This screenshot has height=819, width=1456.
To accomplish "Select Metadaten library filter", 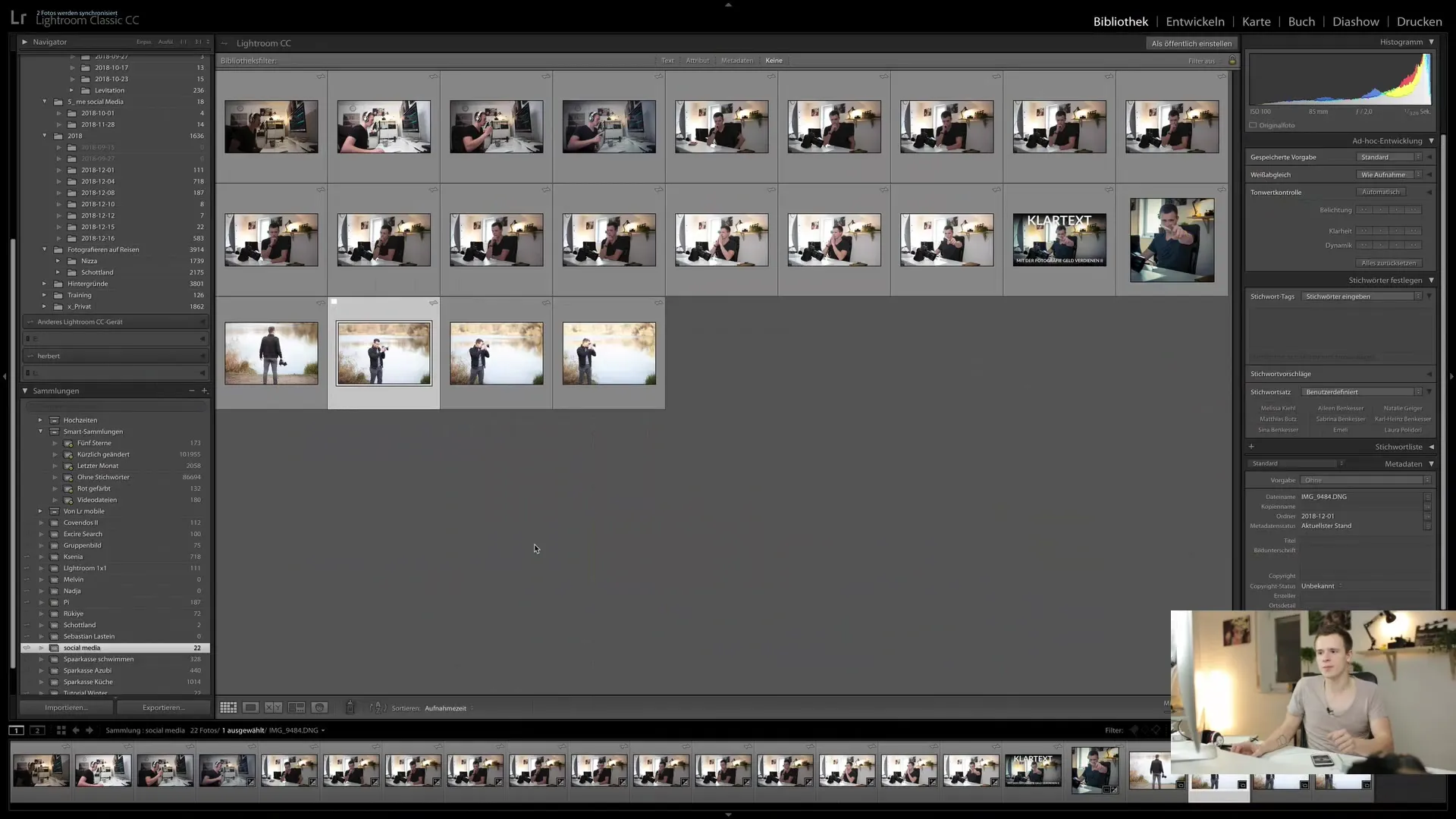I will pyautogui.click(x=737, y=61).
